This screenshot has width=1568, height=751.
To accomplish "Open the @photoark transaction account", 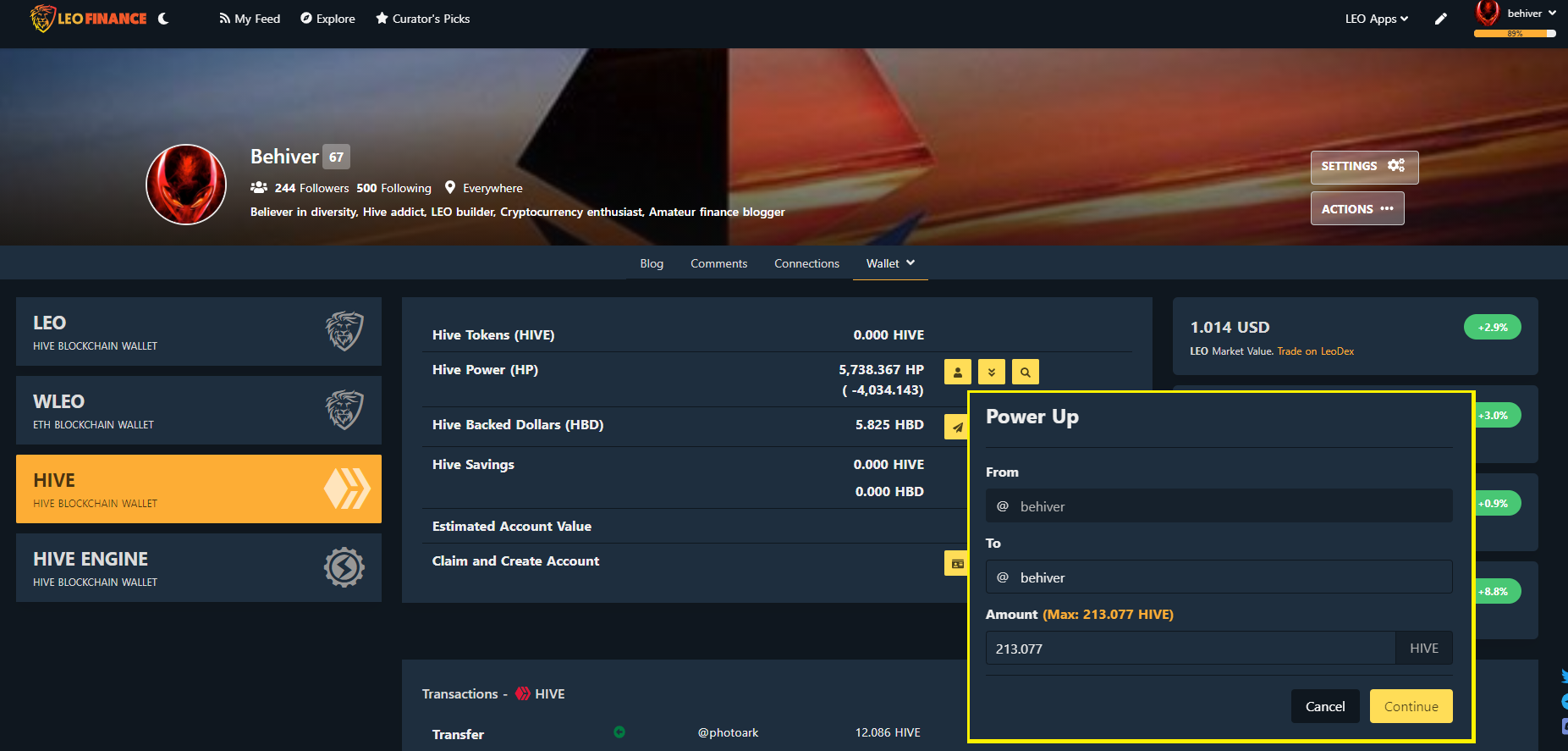I will [728, 732].
